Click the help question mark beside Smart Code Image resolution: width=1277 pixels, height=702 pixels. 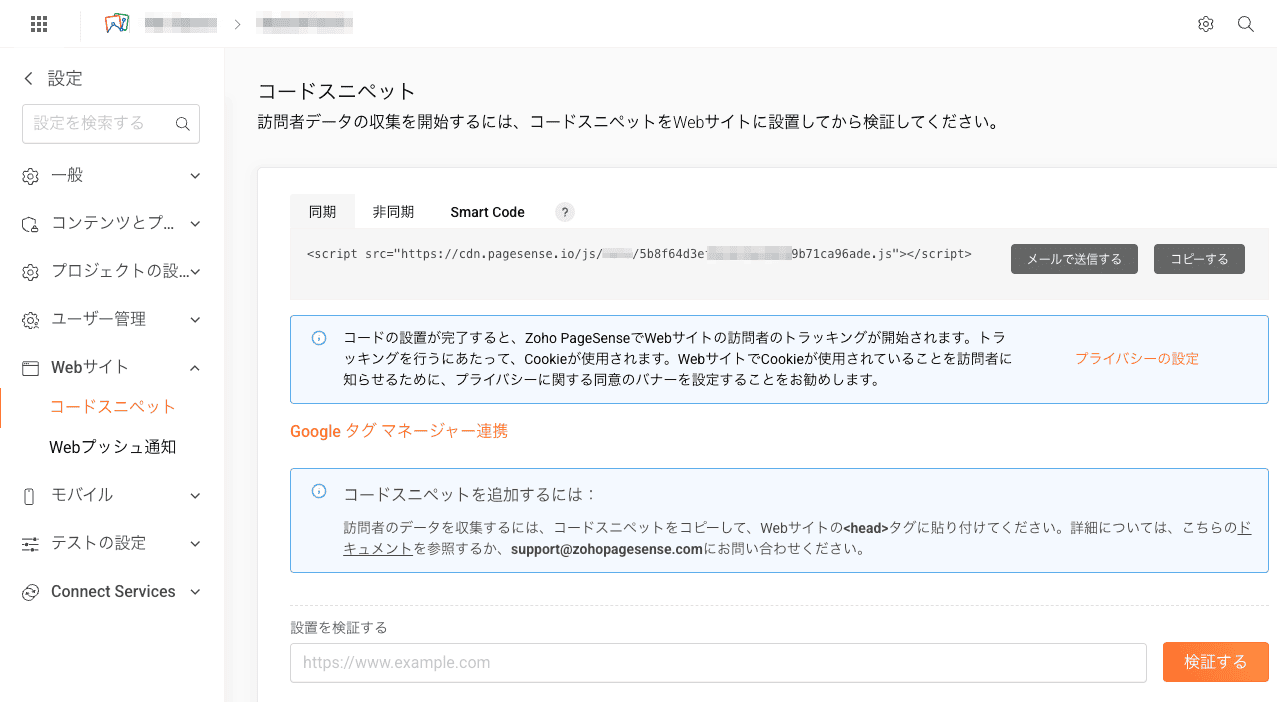click(565, 212)
